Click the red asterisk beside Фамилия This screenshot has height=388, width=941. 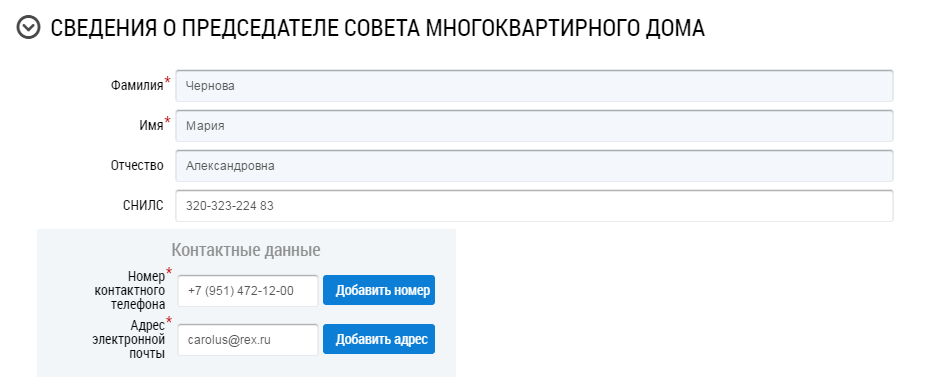[x=167, y=81]
